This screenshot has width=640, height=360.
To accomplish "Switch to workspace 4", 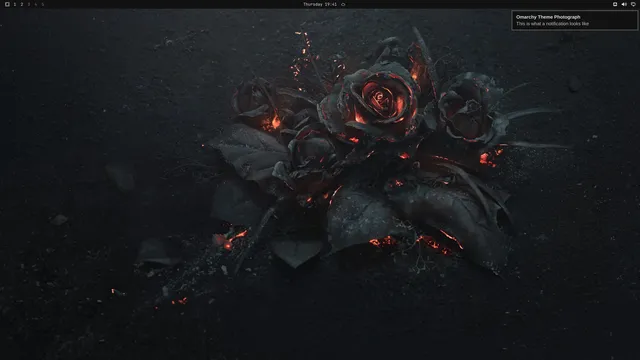I will (36, 4).
